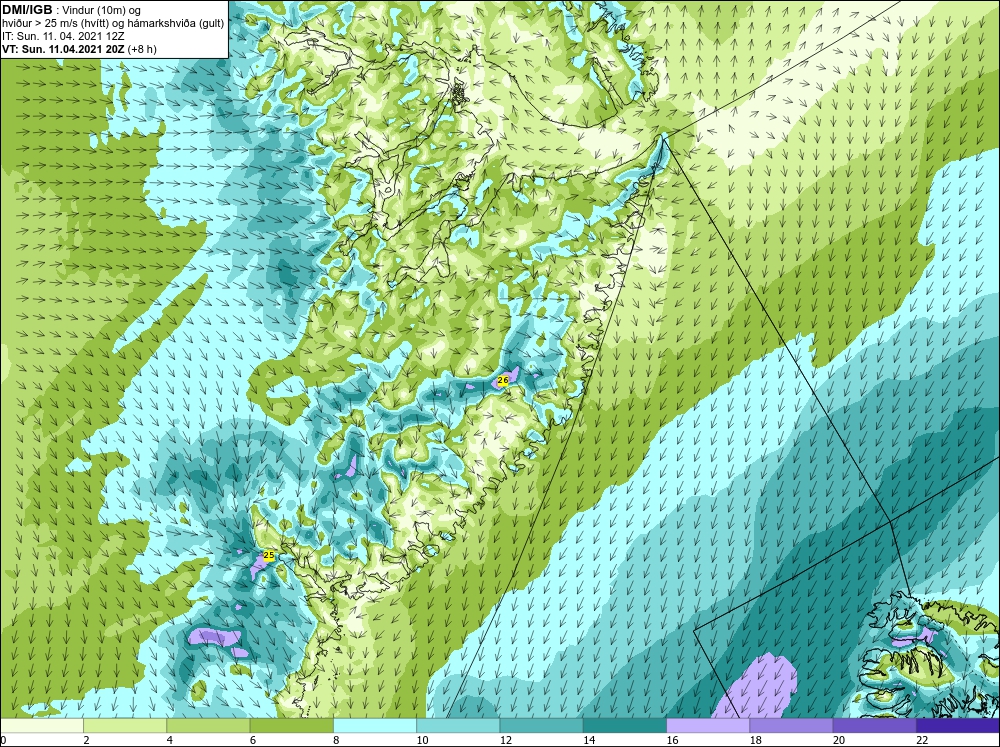1000x747 pixels.
Task: Click the yellow gust marker labeled 26
Action: (x=503, y=380)
